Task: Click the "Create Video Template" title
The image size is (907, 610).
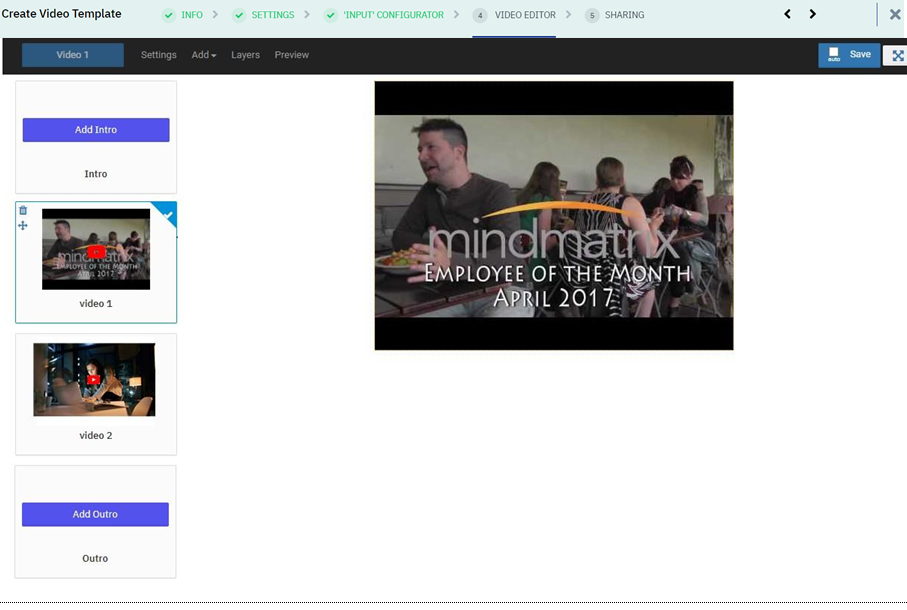Action: click(61, 14)
